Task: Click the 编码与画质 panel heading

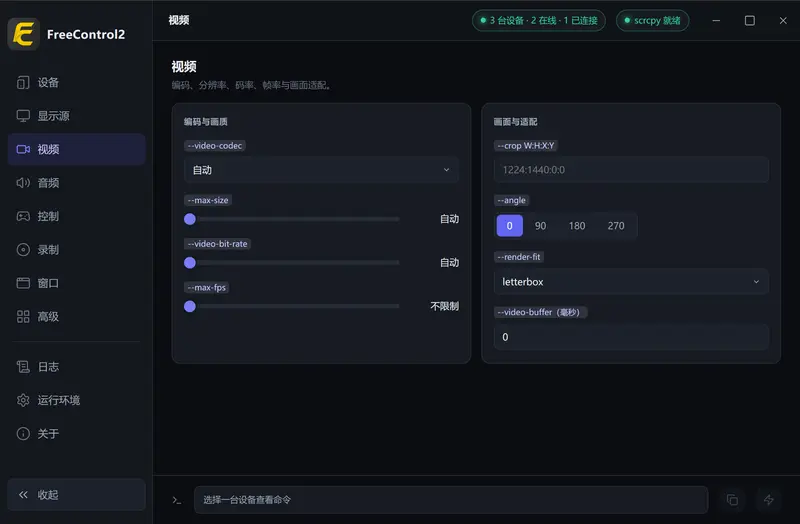Action: [x=206, y=121]
